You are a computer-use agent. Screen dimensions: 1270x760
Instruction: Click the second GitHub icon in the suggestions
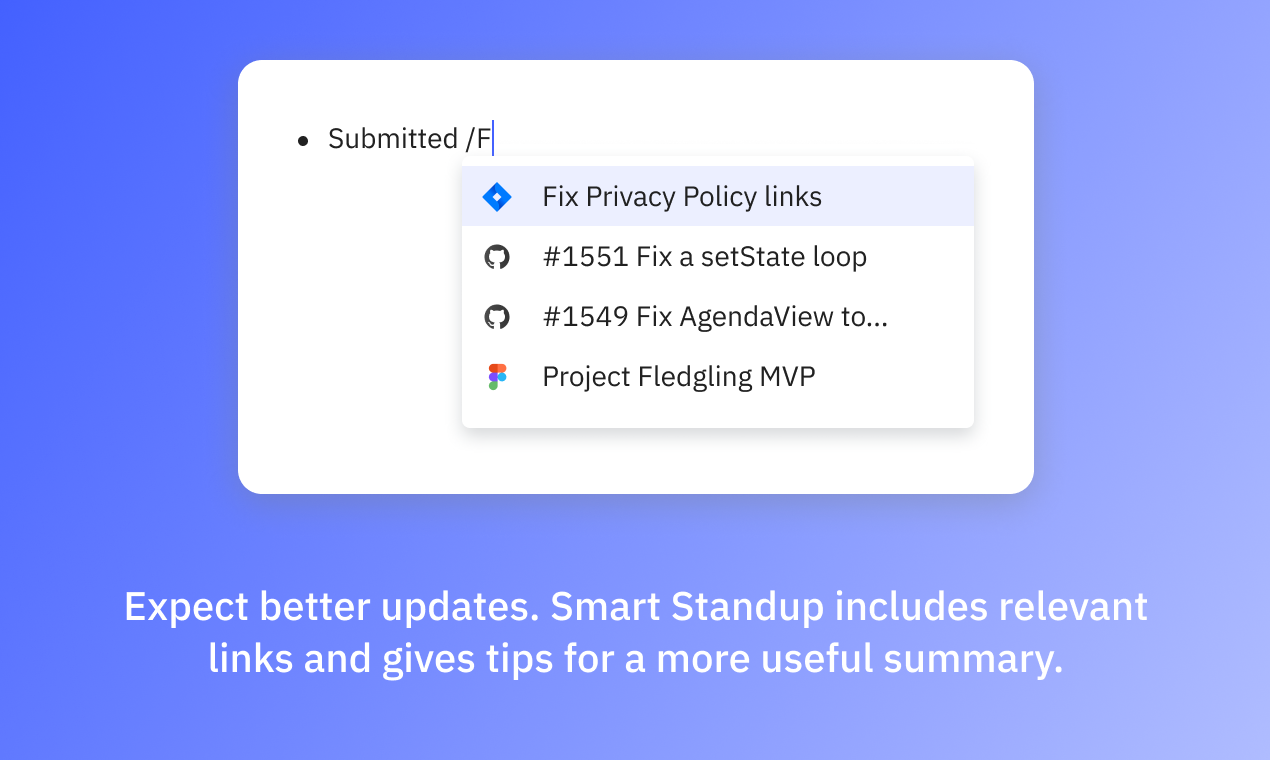tap(497, 316)
